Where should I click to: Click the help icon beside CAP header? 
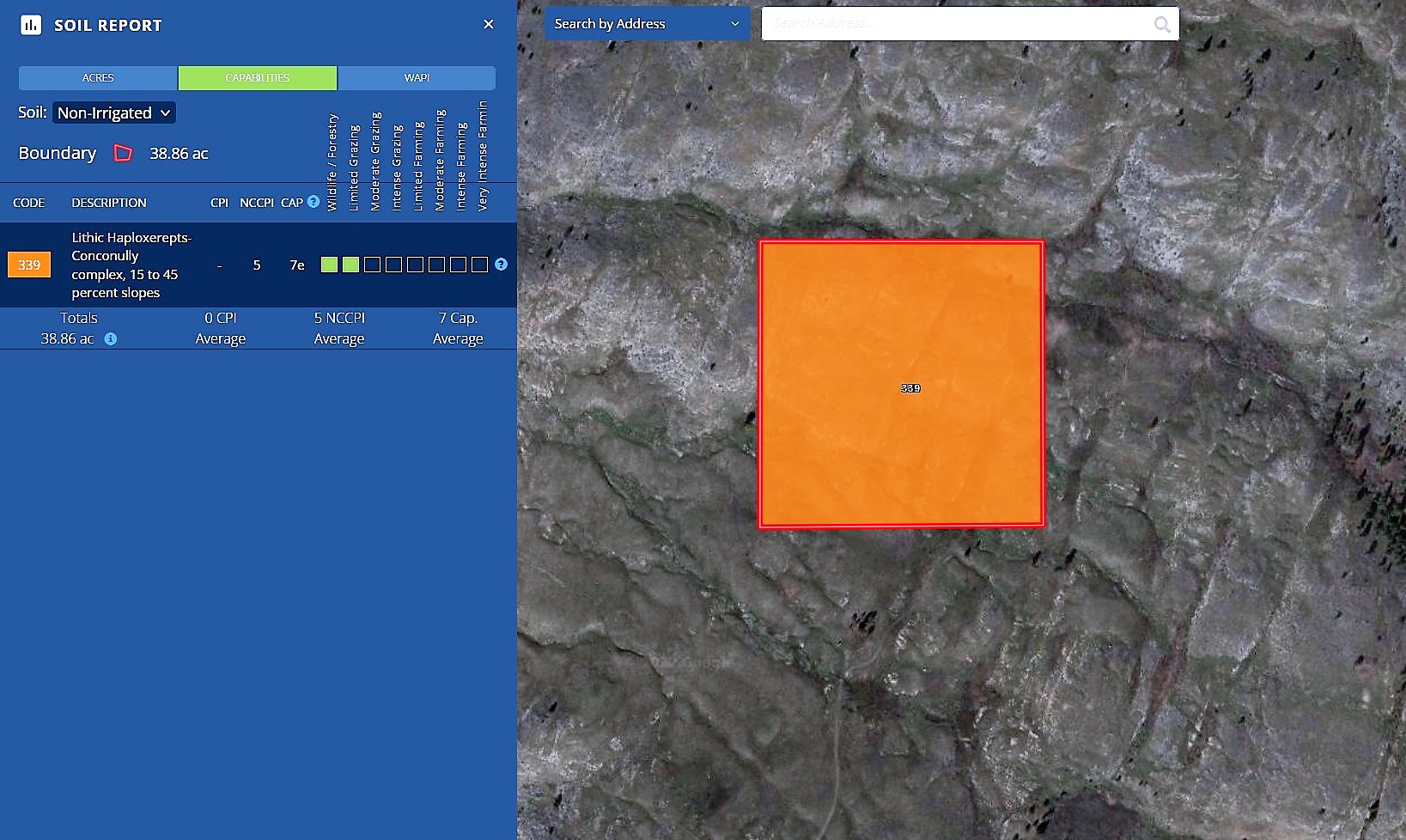point(313,202)
